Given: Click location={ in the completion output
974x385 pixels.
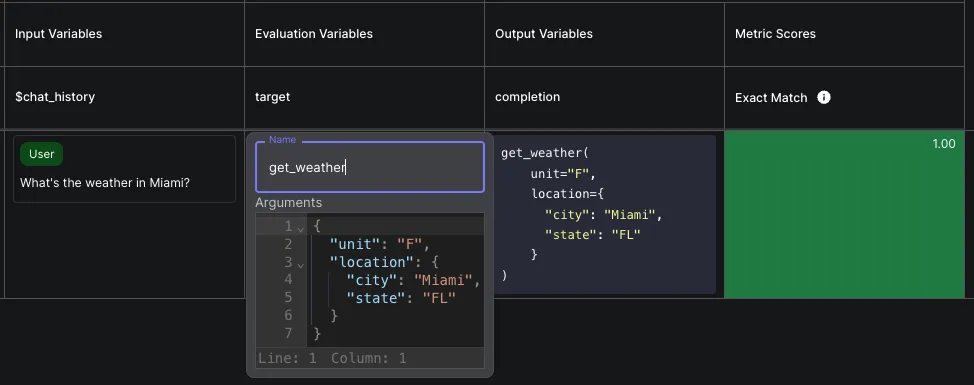Looking at the screenshot, I should (567, 194).
